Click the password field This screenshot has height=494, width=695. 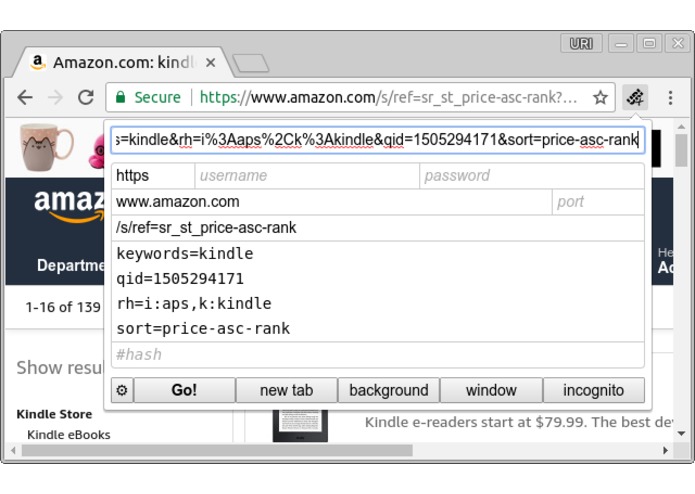point(531,175)
